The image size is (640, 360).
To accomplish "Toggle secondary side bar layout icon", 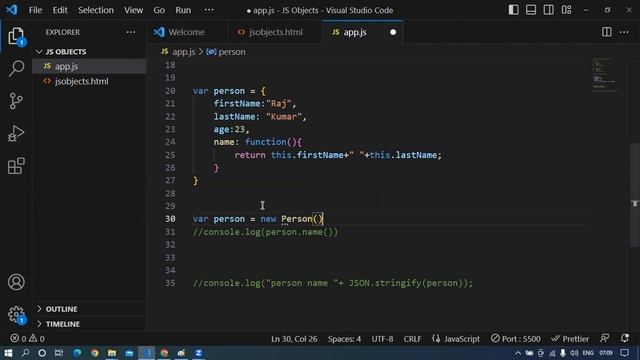I will pyautogui.click(x=549, y=10).
